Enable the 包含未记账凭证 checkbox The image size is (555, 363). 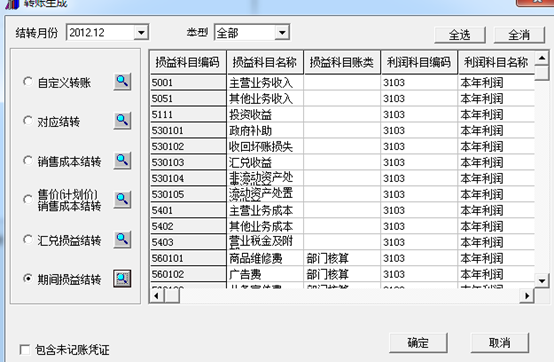coord(25,350)
